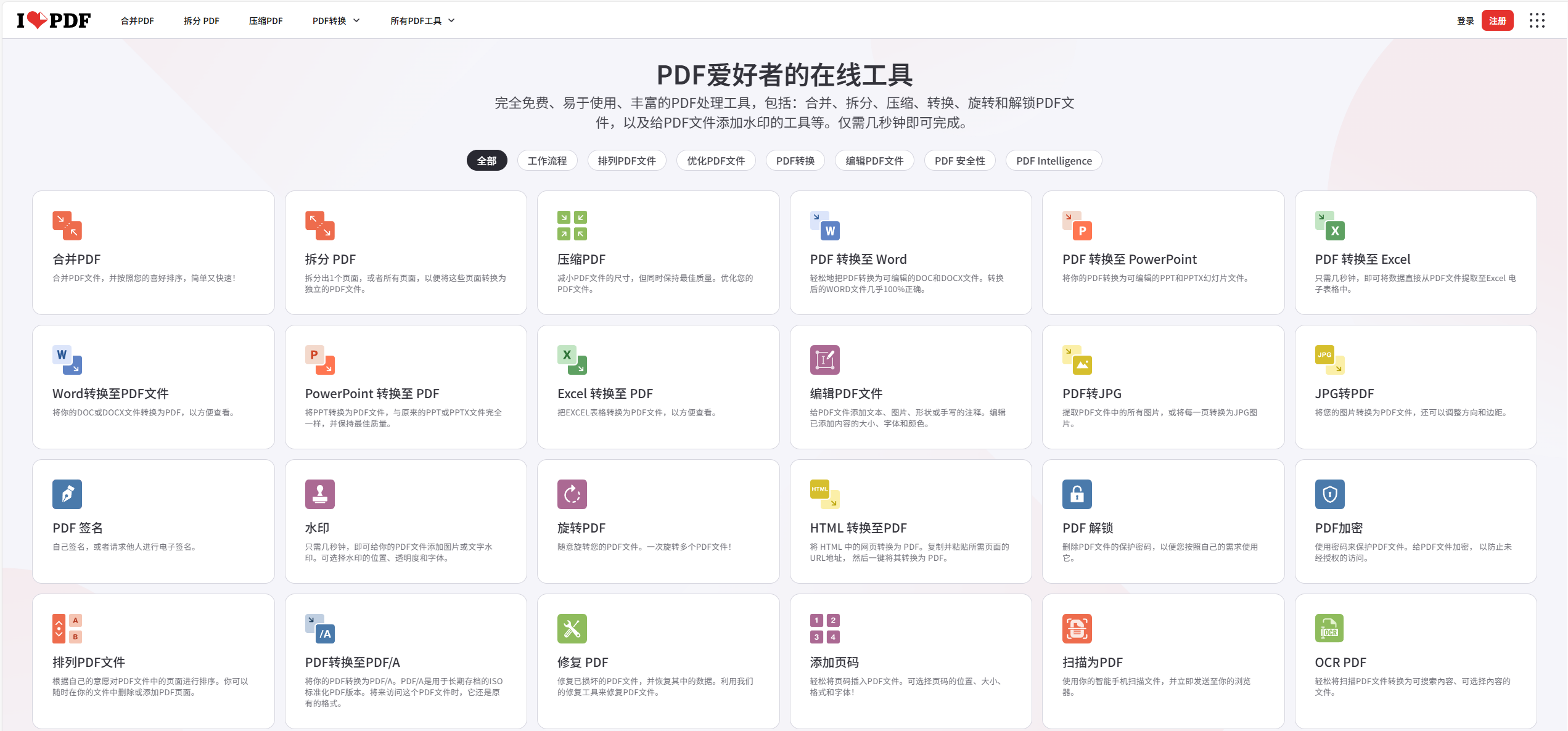1568x731 pixels.
Task: Click the Unlock PDF (PDF 解锁) padlock icon
Action: tap(1077, 494)
